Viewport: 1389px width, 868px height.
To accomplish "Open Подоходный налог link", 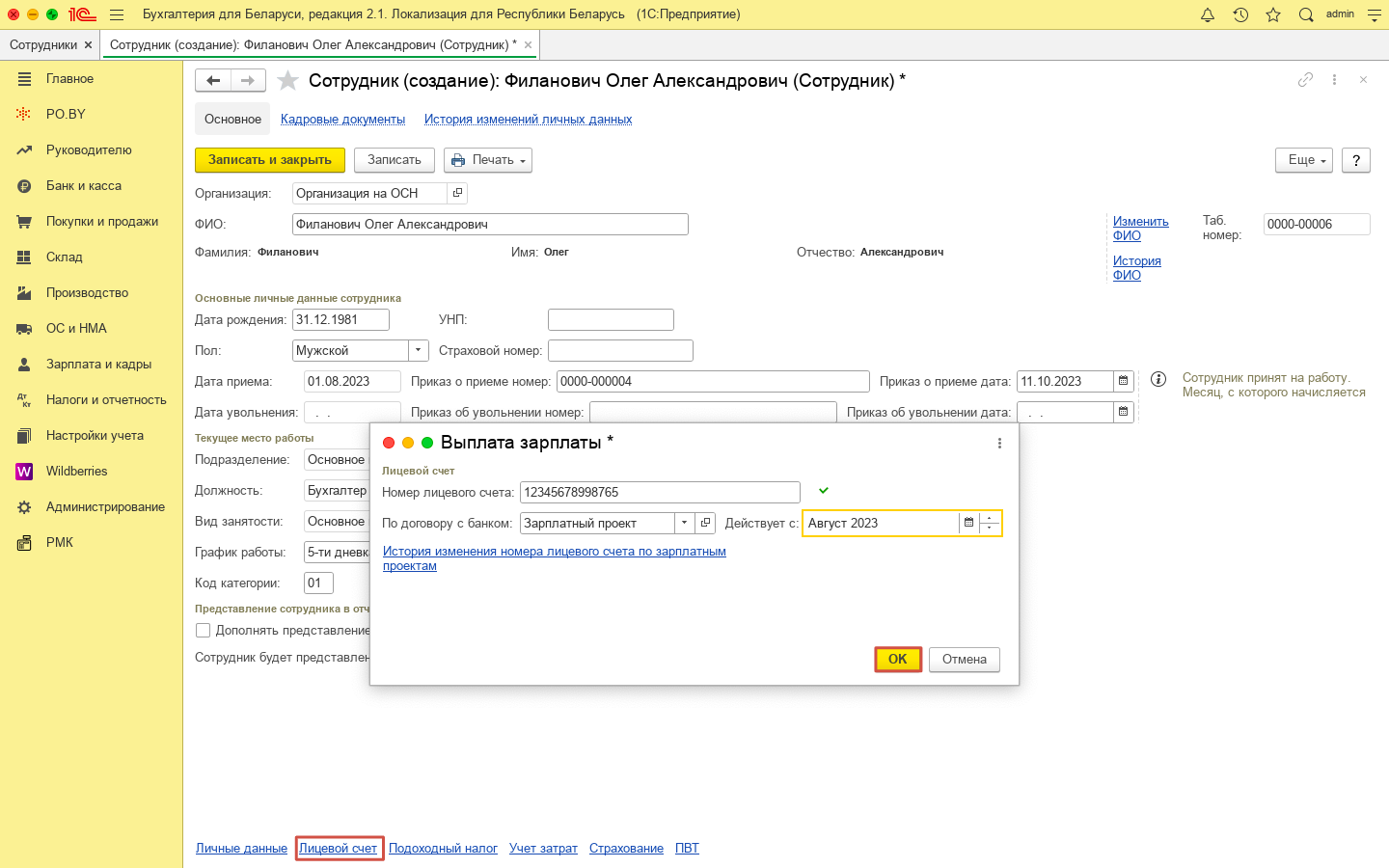I will click(x=443, y=848).
